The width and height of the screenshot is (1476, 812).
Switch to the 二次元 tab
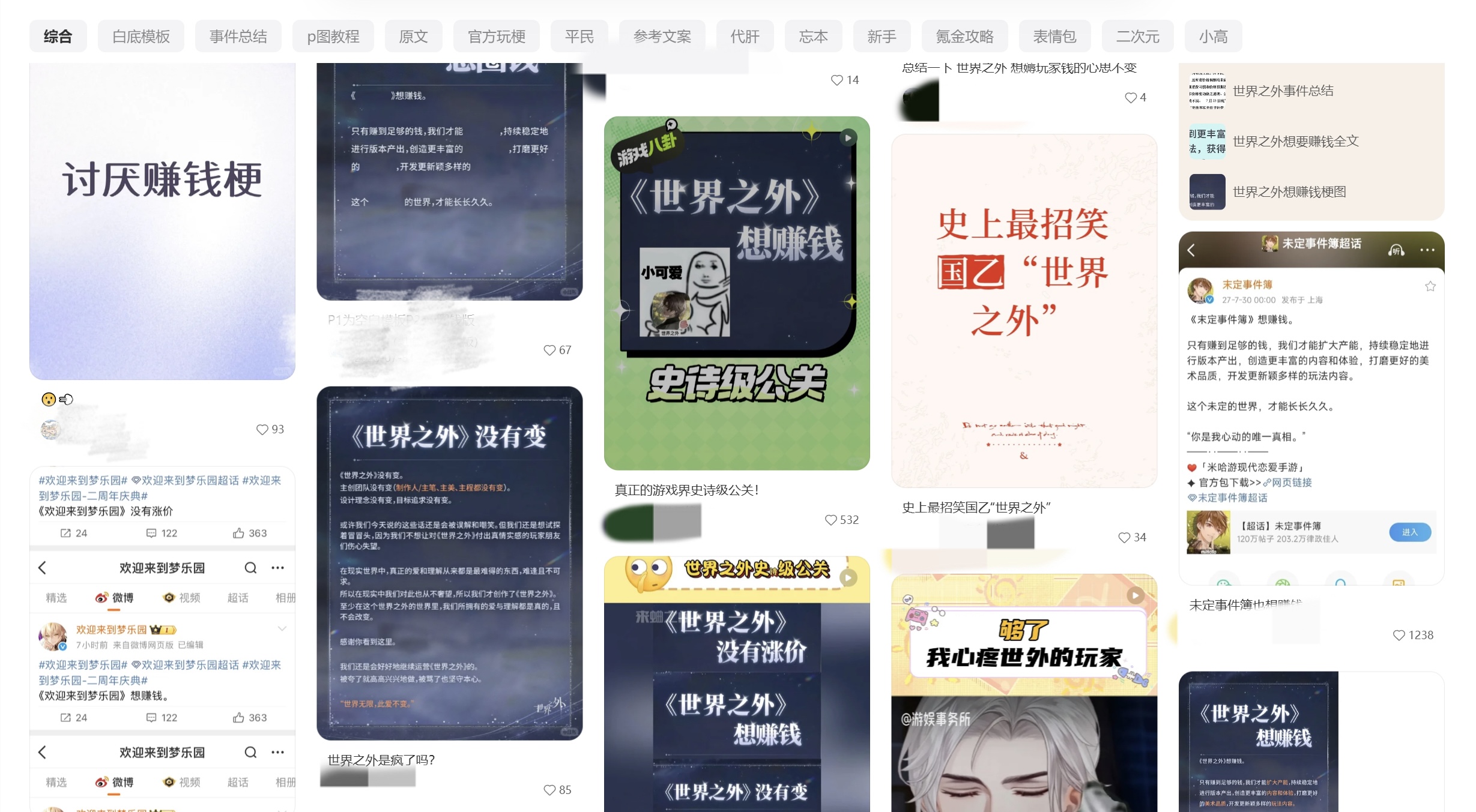click(x=1138, y=37)
